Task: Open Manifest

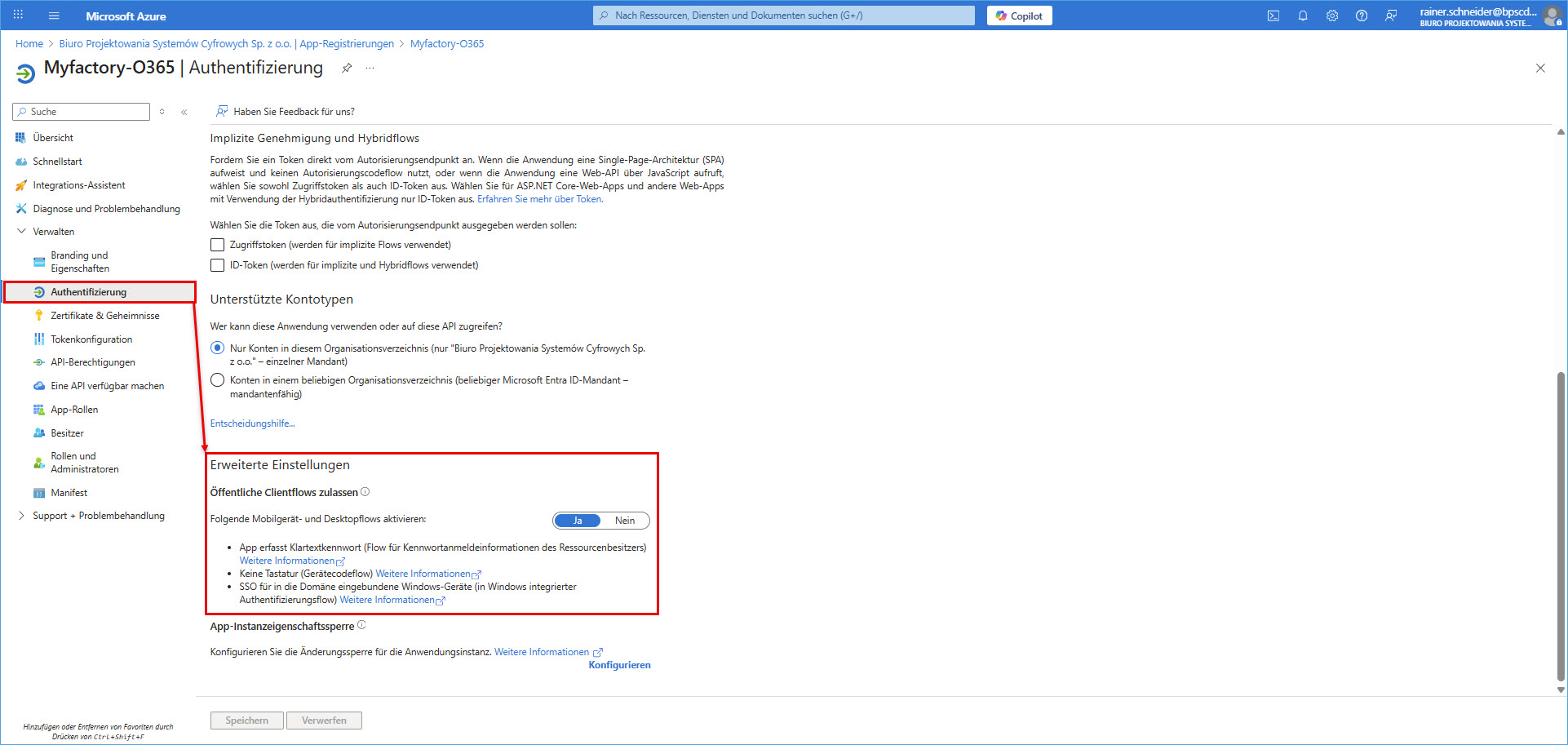Action: [69, 493]
